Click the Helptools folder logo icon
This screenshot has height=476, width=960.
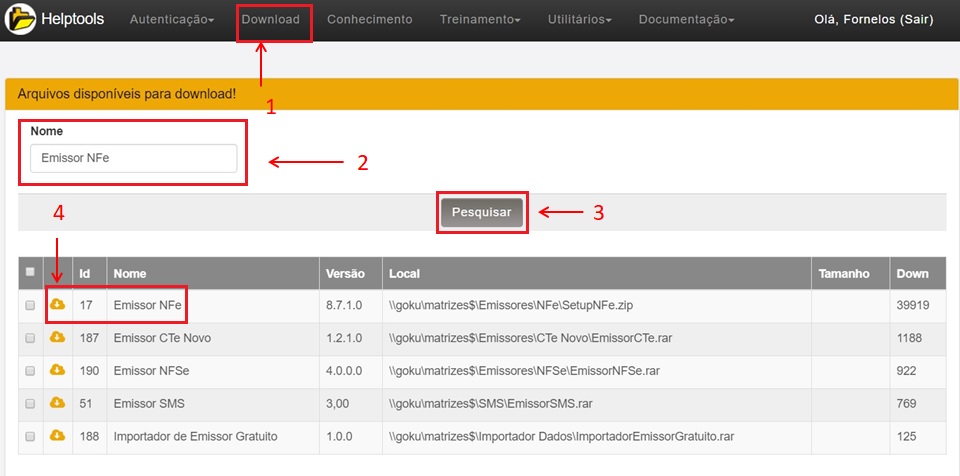[22, 19]
